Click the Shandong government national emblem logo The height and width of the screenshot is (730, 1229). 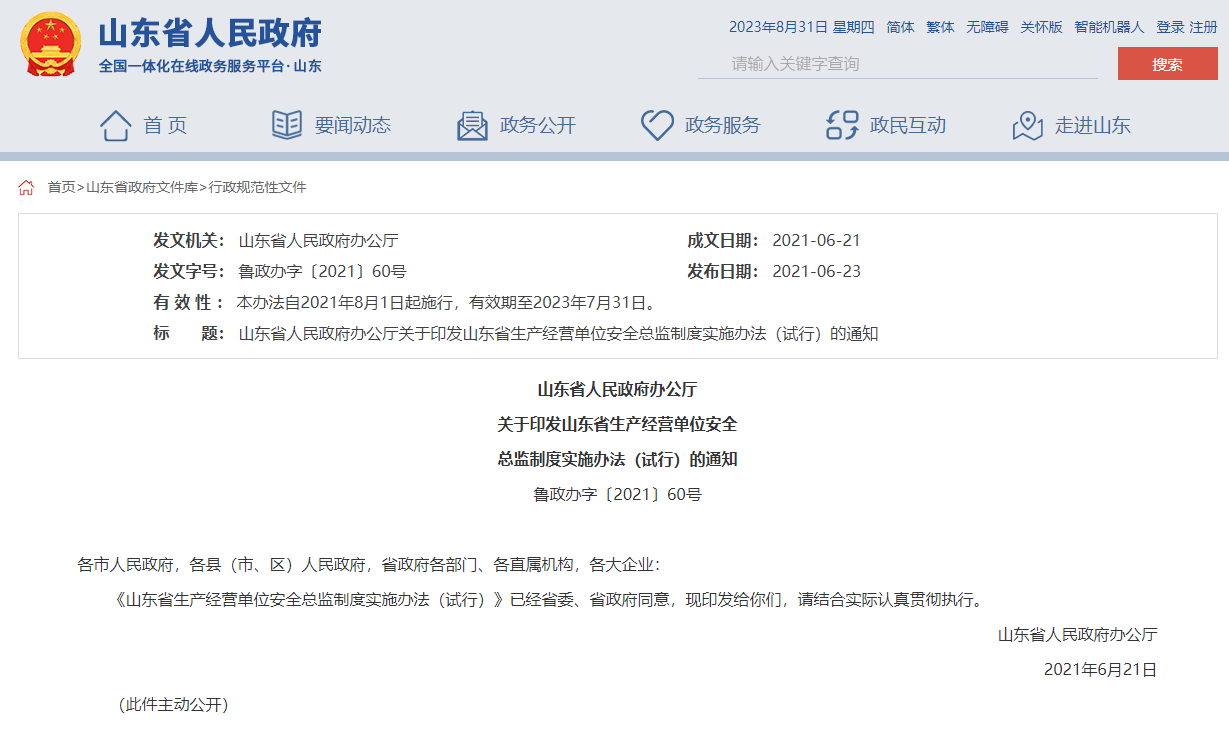tap(51, 45)
